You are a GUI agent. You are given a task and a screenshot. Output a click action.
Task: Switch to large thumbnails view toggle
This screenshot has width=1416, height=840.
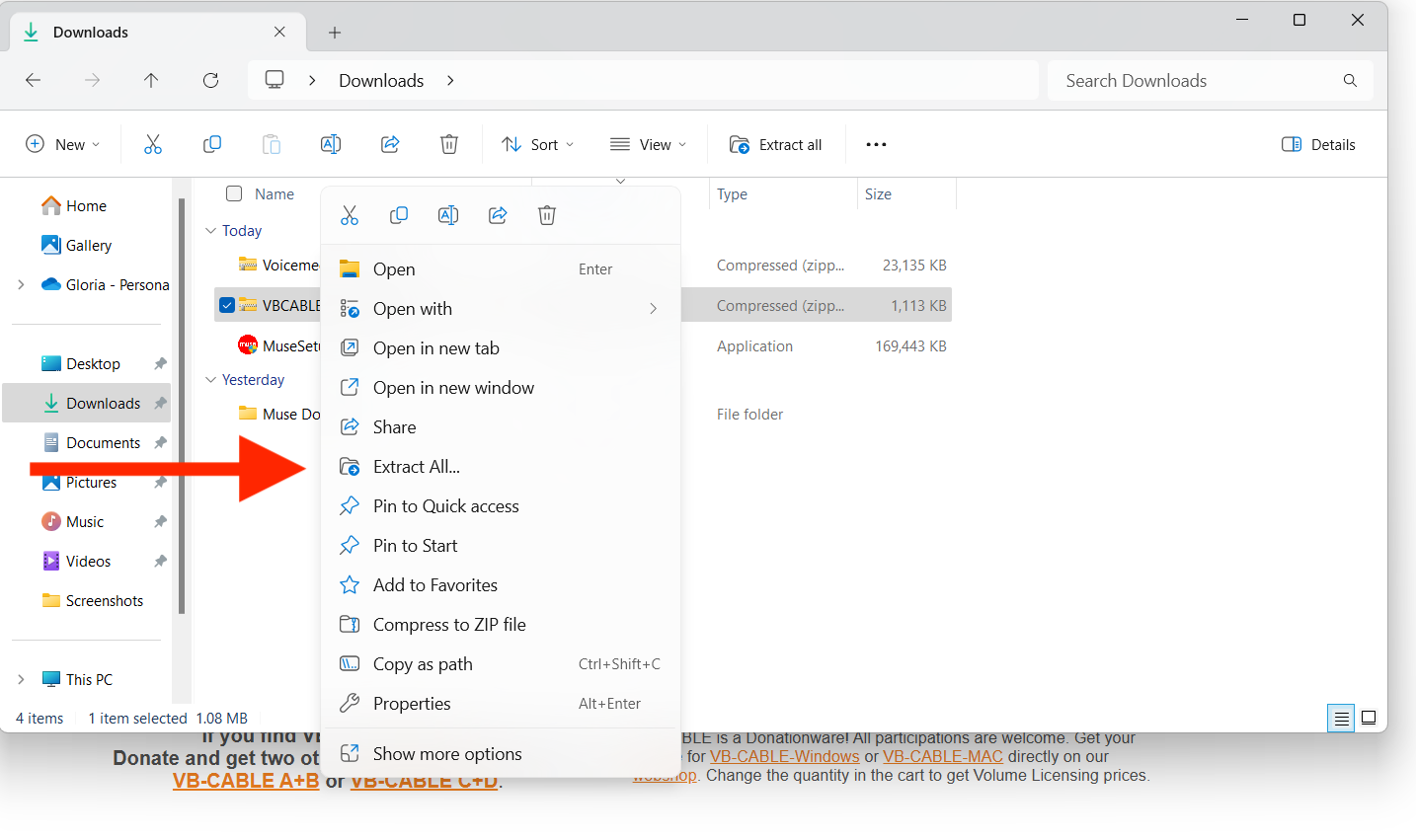click(x=1369, y=718)
